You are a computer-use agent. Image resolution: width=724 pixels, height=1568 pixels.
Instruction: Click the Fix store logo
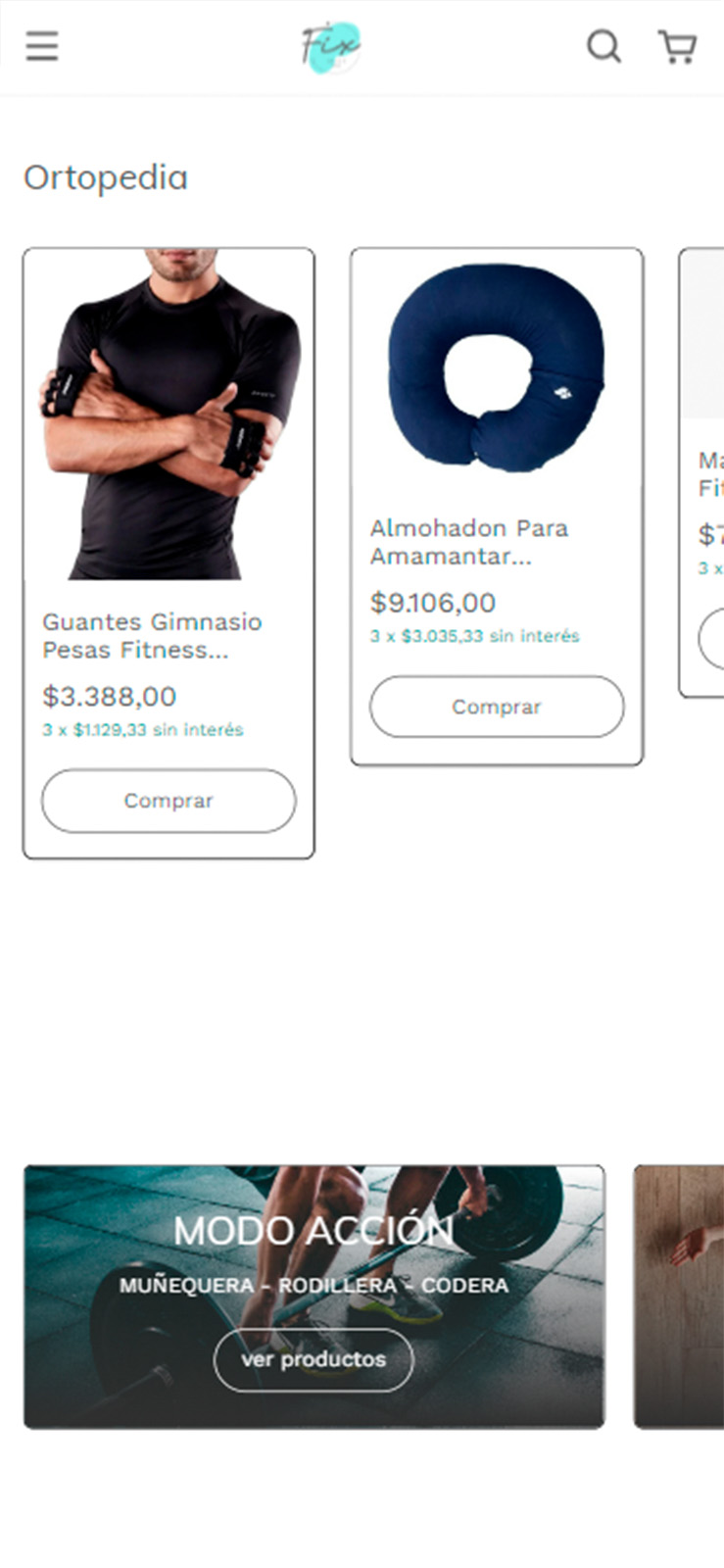(331, 47)
